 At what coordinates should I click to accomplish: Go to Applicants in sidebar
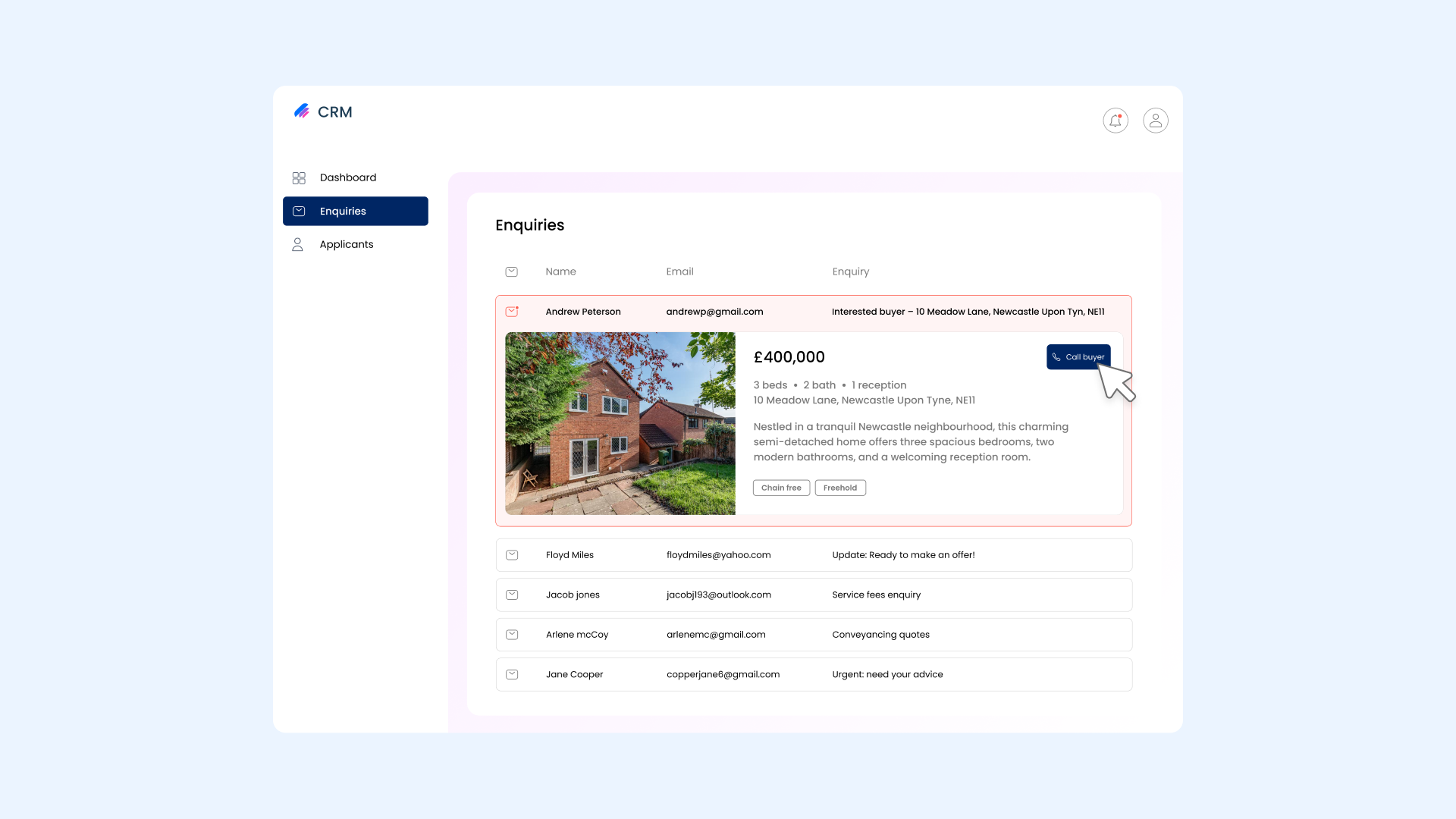pyautogui.click(x=346, y=244)
